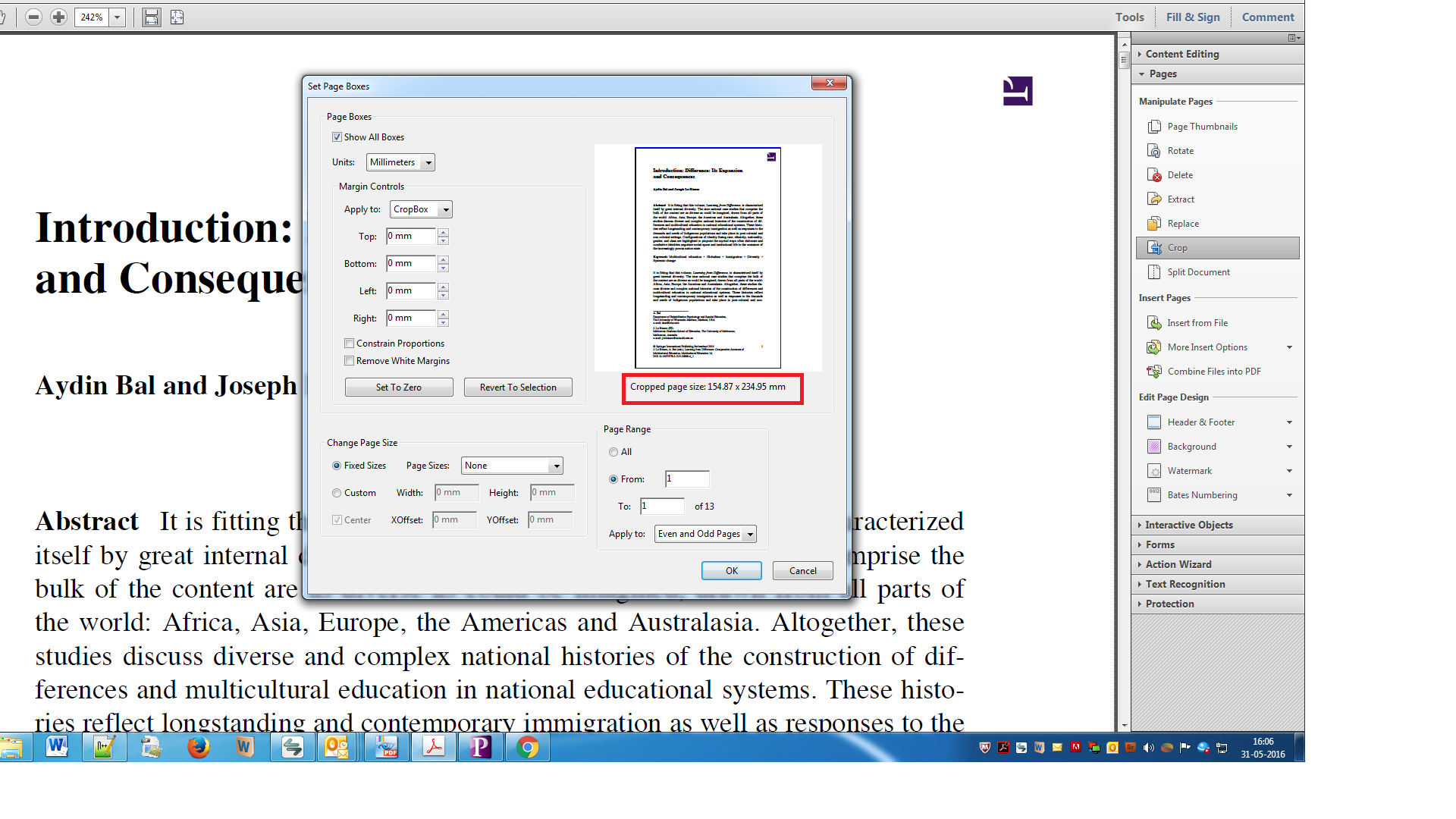1456x819 pixels.
Task: Toggle the Show All Boxes checkbox
Action: pos(337,137)
